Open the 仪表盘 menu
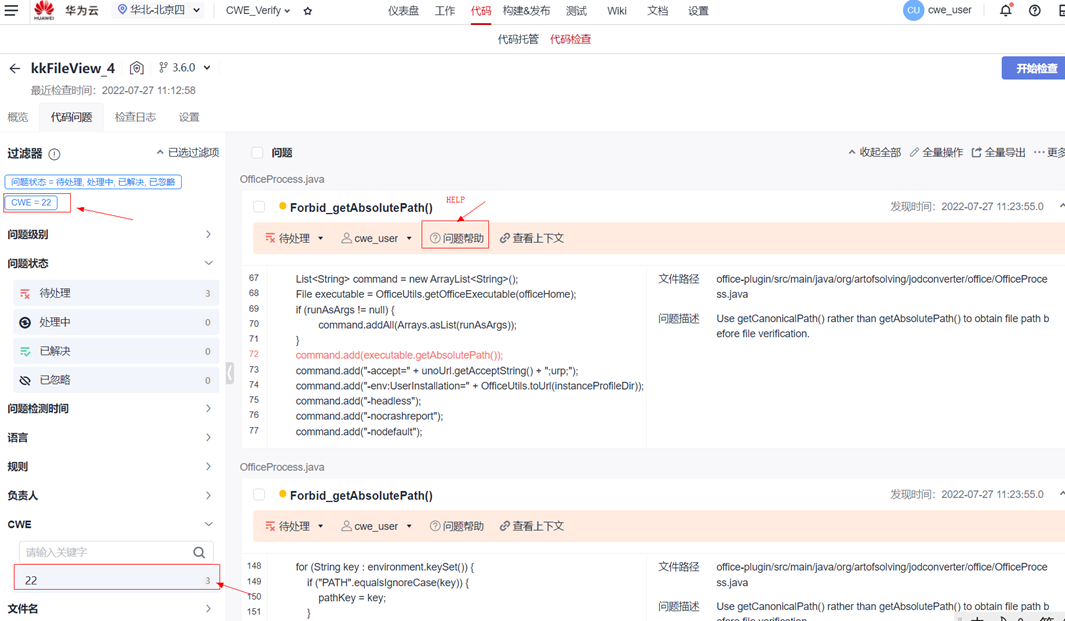Image resolution: width=1065 pixels, height=621 pixels. [x=403, y=11]
